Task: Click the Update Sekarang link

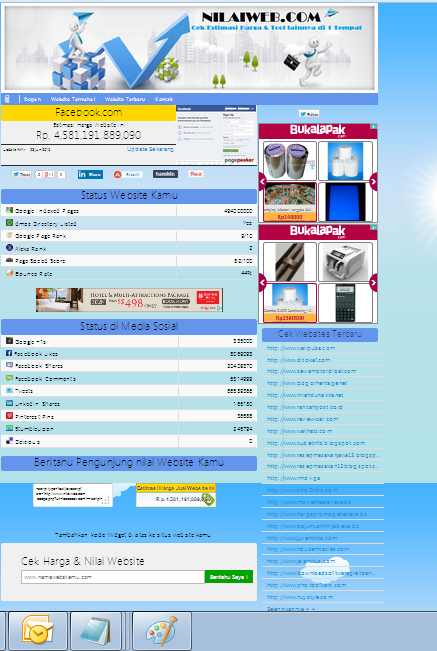Action: 150,149
